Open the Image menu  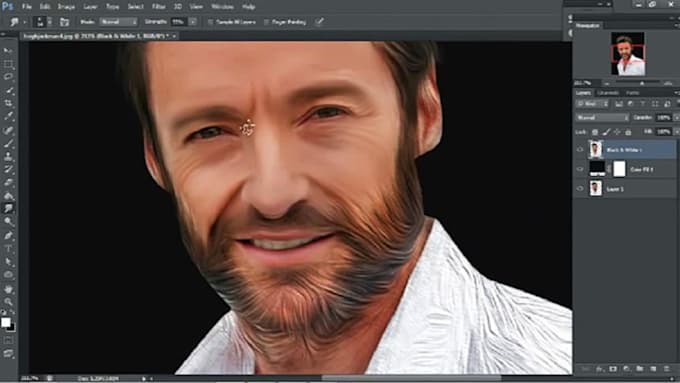tap(66, 7)
